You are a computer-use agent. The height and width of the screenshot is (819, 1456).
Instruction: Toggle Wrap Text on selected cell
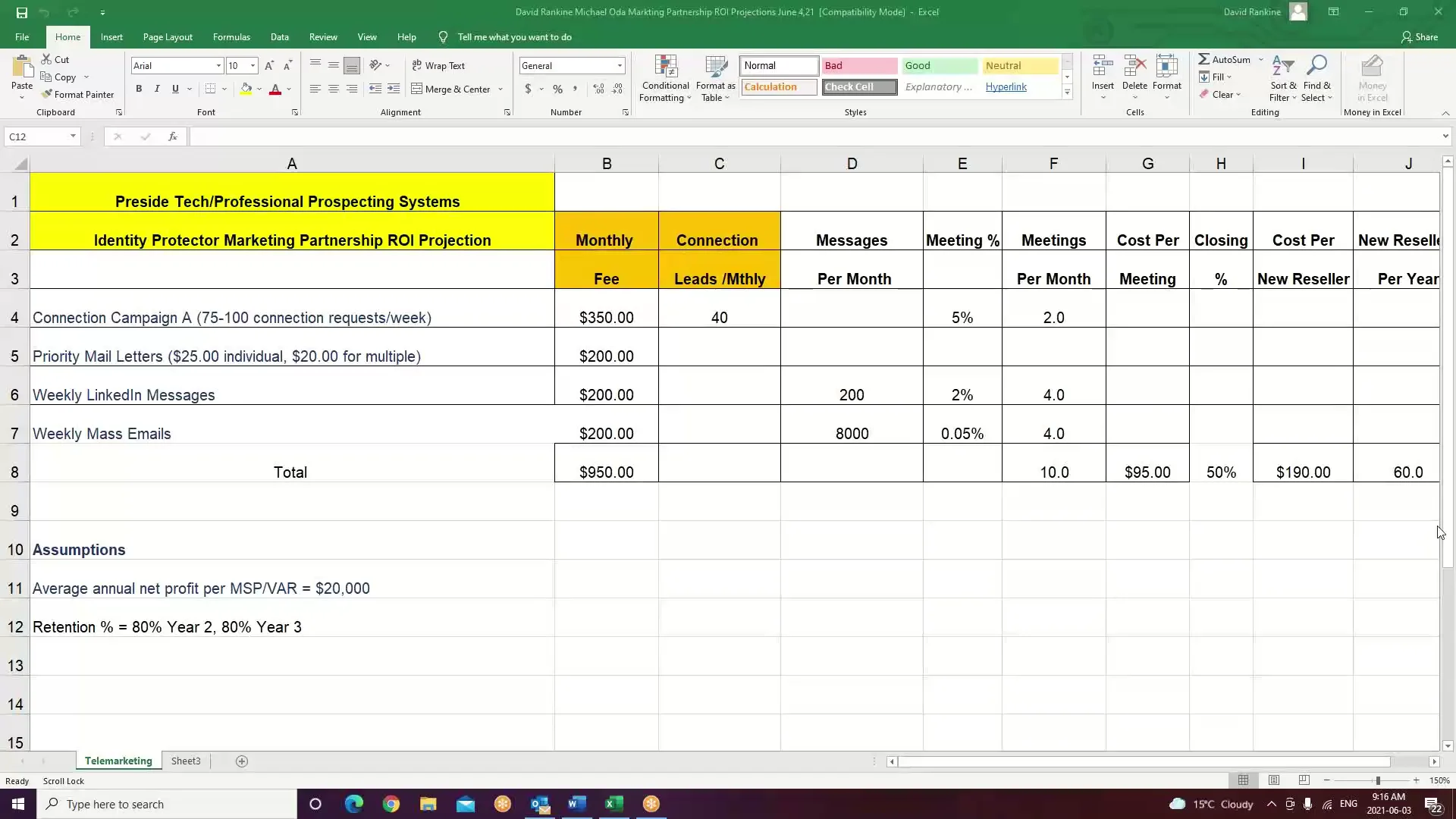[438, 66]
